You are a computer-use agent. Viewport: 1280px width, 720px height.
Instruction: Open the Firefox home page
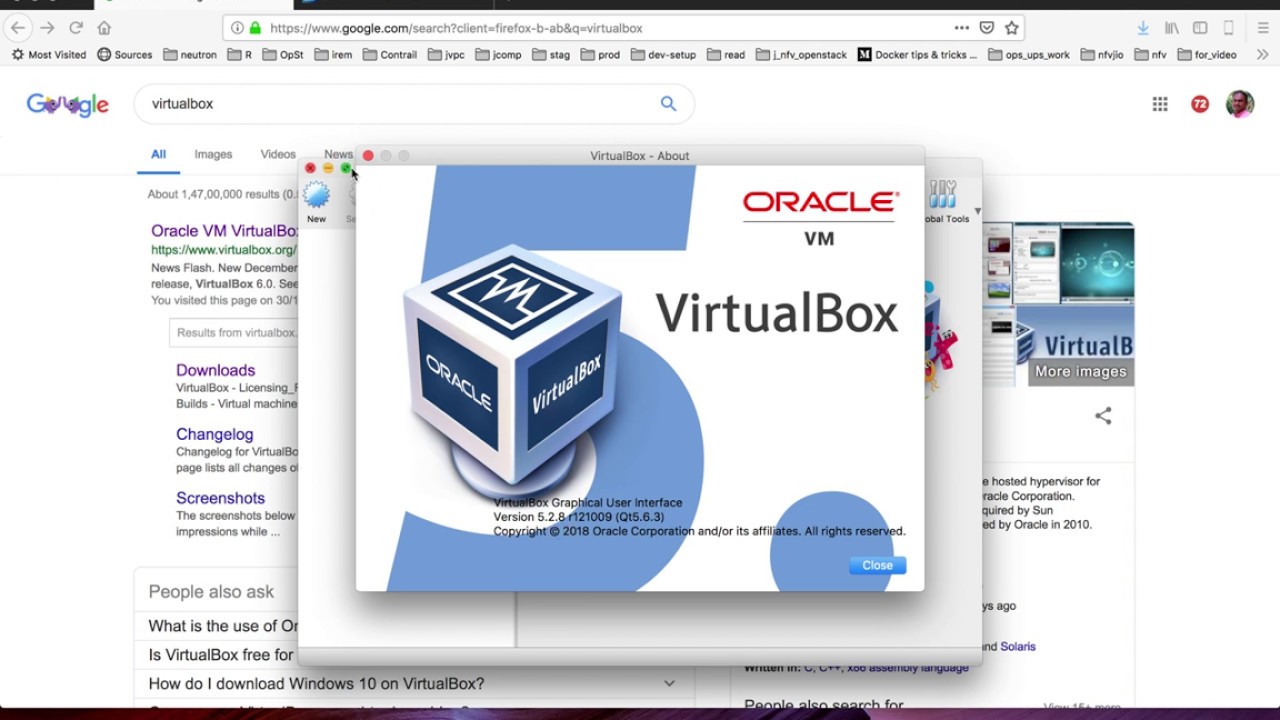point(104,28)
